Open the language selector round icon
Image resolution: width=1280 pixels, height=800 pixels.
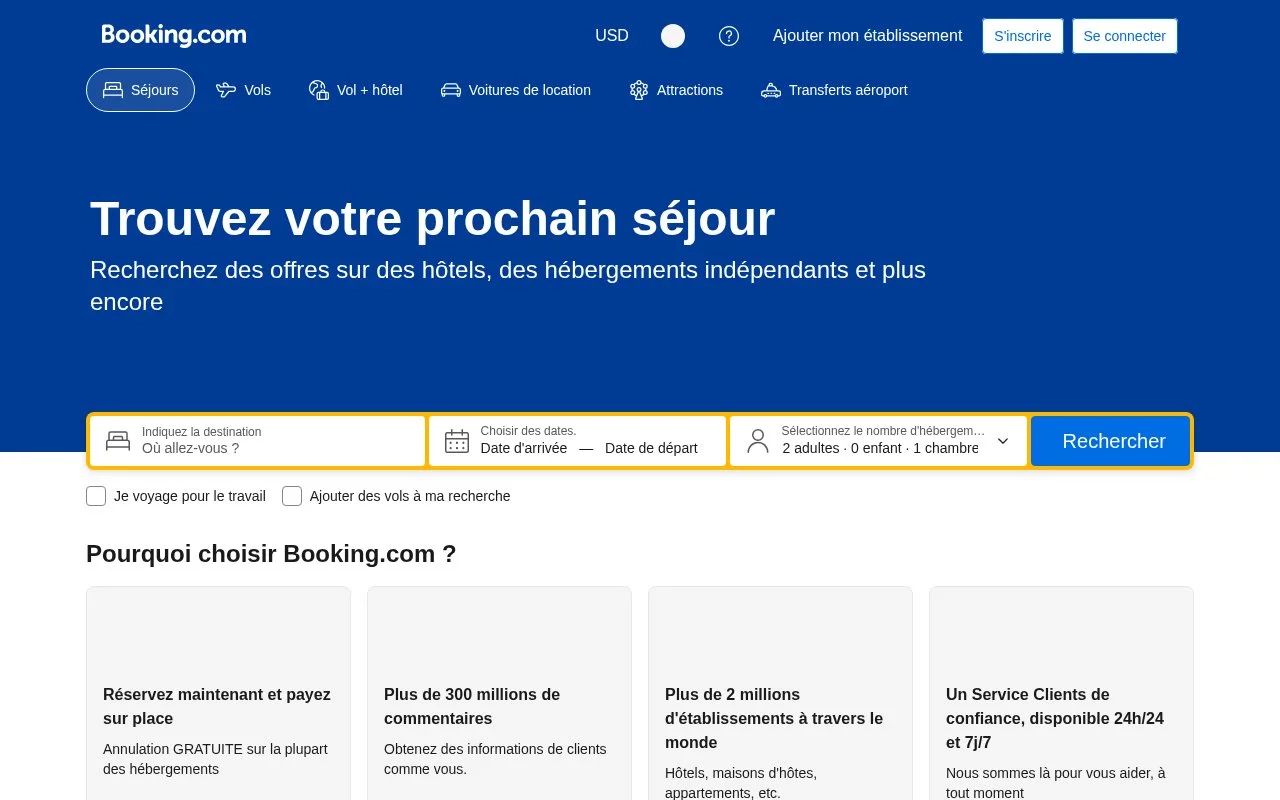click(x=673, y=36)
